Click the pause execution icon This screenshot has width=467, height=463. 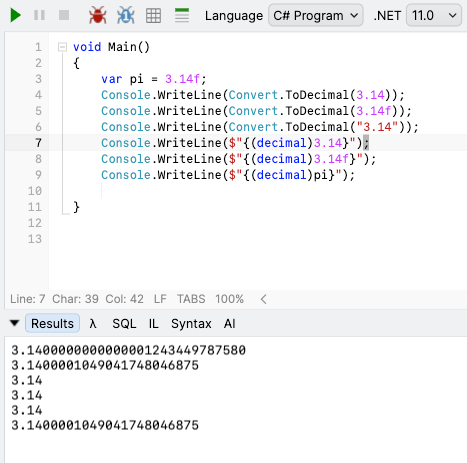tap(39, 15)
